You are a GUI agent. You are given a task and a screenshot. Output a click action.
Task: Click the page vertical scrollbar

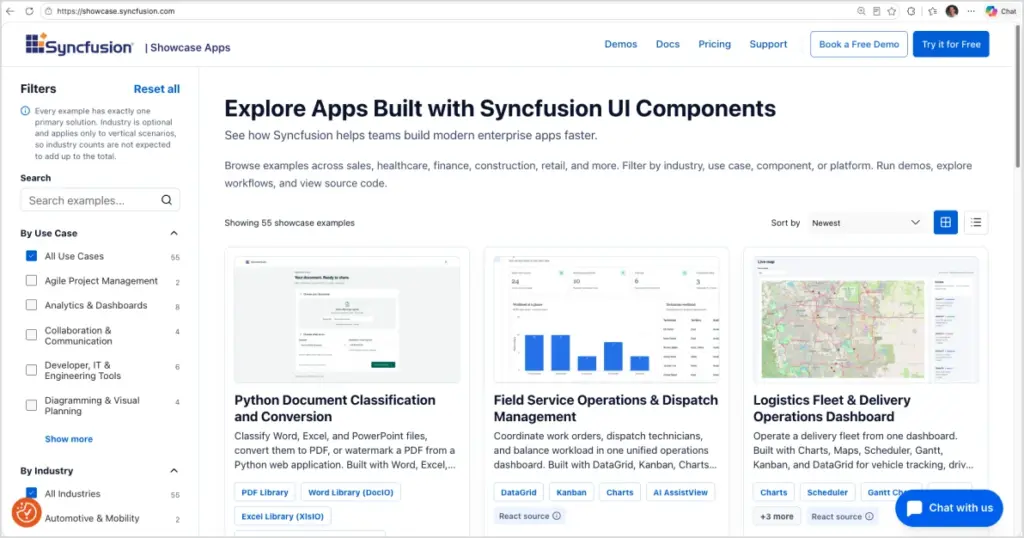click(x=1017, y=98)
